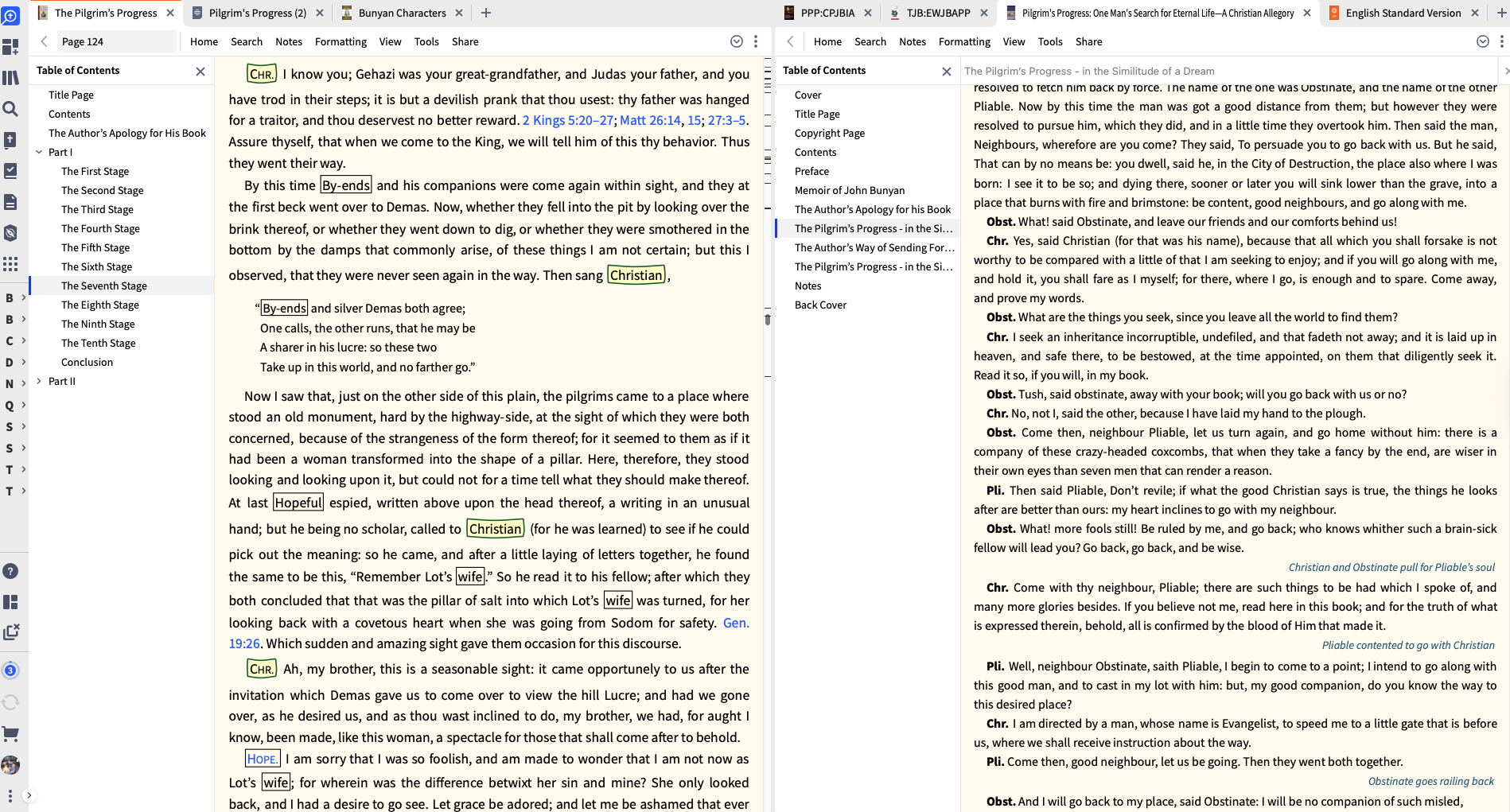1510x812 pixels.
Task: Open the shield Guides icon in sidebar
Action: pos(10,233)
